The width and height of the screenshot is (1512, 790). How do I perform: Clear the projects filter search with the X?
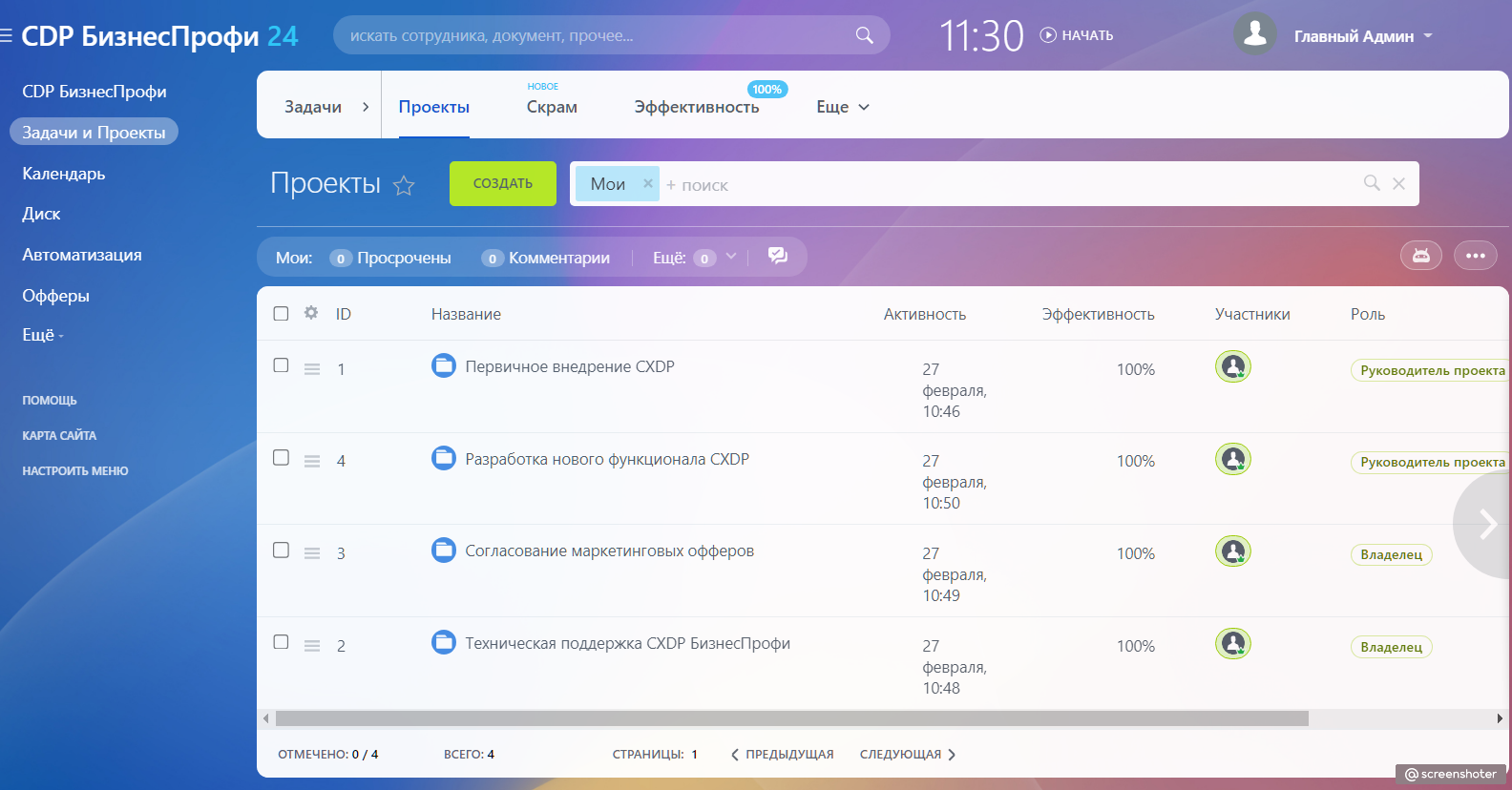pyautogui.click(x=1398, y=183)
